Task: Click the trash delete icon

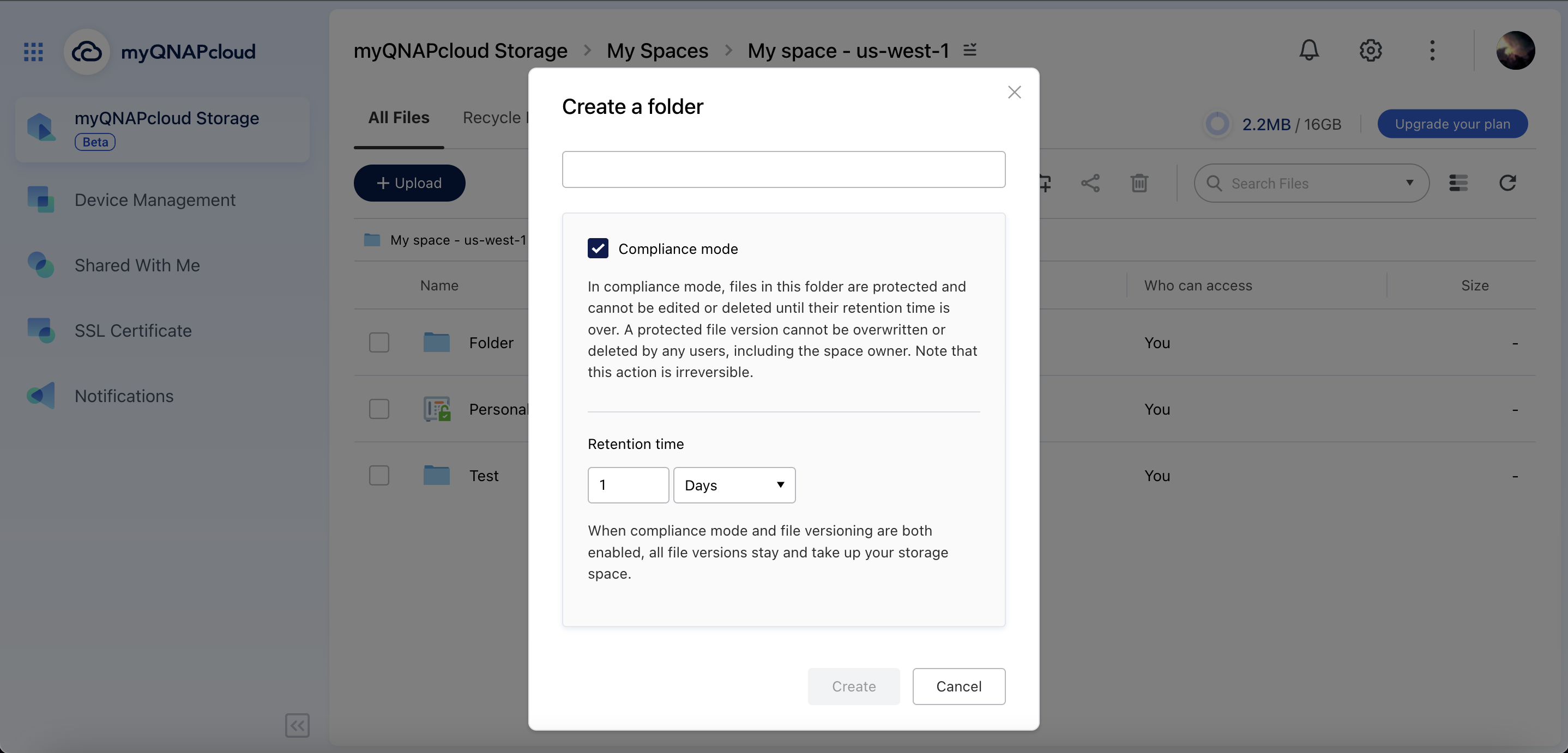Action: [x=1138, y=183]
